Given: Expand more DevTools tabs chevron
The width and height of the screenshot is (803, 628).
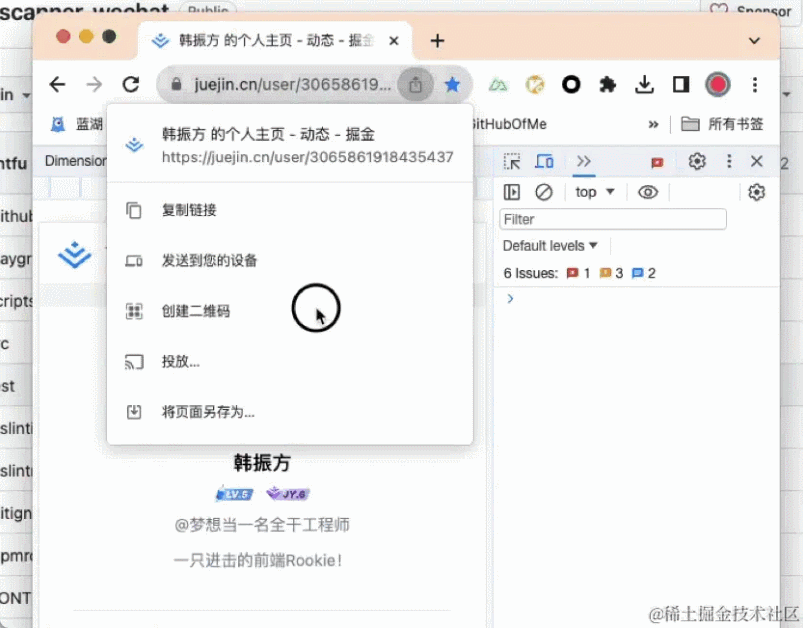Looking at the screenshot, I should point(584,162).
